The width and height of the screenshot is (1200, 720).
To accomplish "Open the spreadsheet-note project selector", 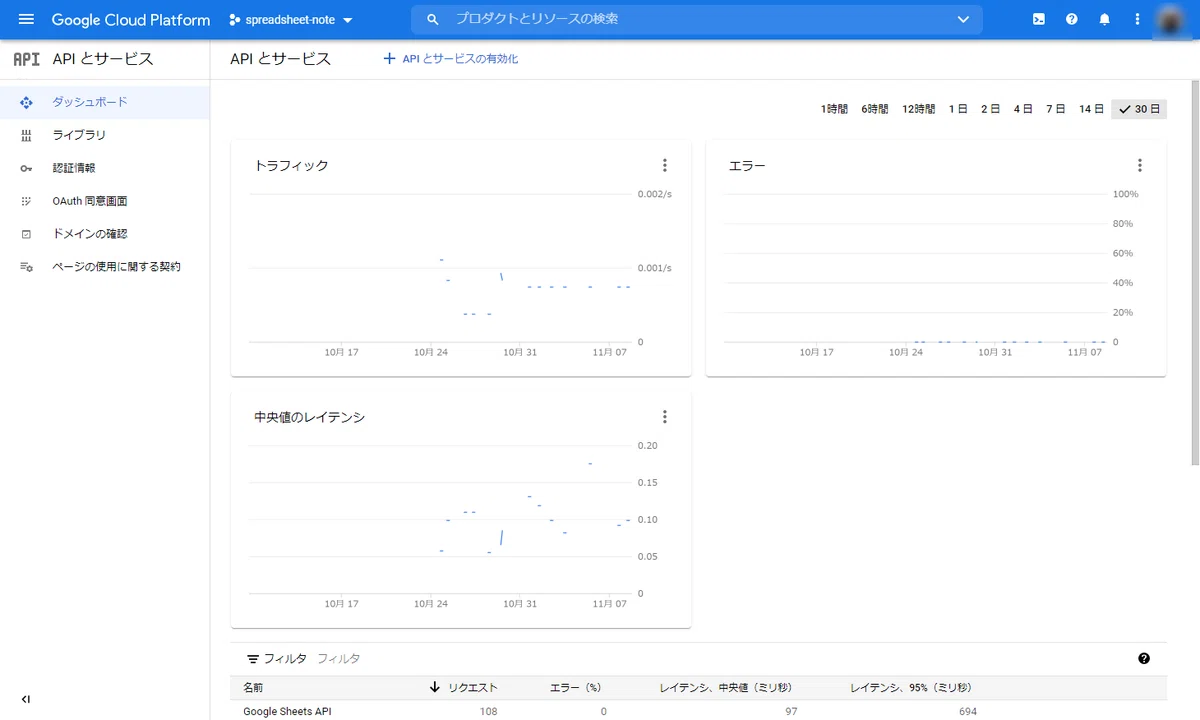I will [291, 20].
